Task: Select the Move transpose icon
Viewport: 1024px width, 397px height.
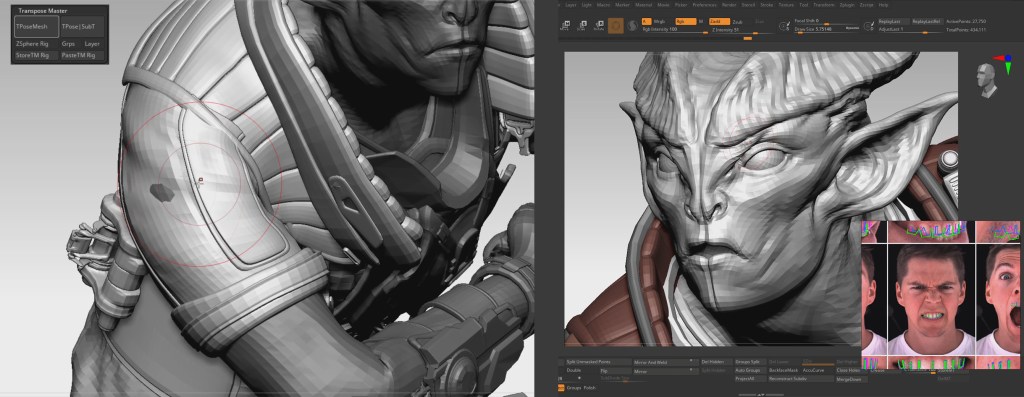Action: (x=566, y=26)
